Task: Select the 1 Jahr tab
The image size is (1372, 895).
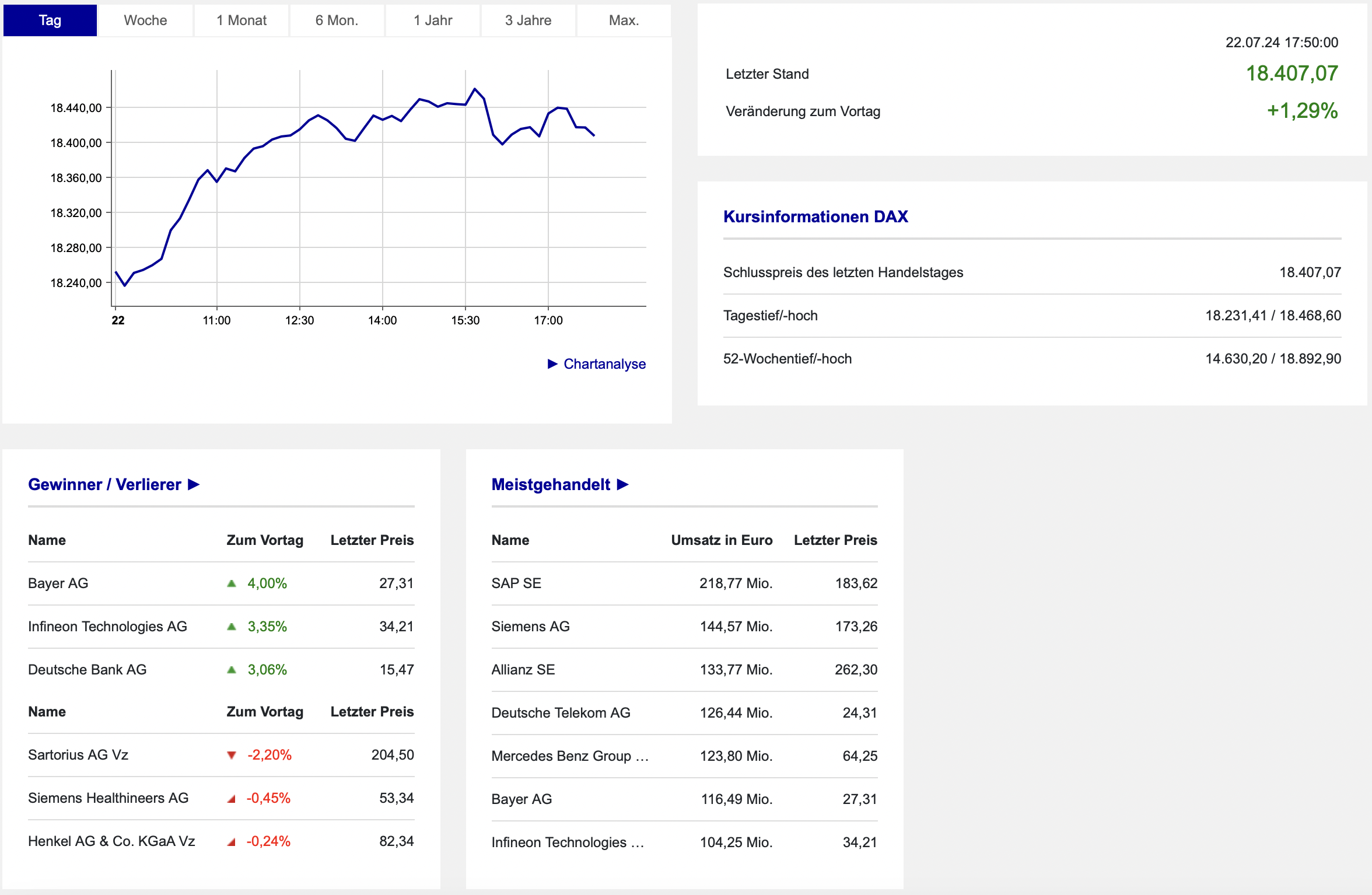Action: pyautogui.click(x=432, y=20)
